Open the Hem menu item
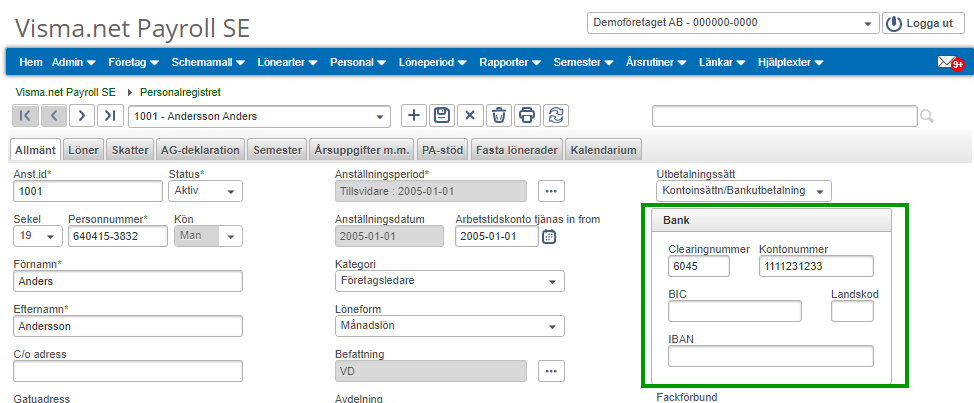 pyautogui.click(x=31, y=62)
